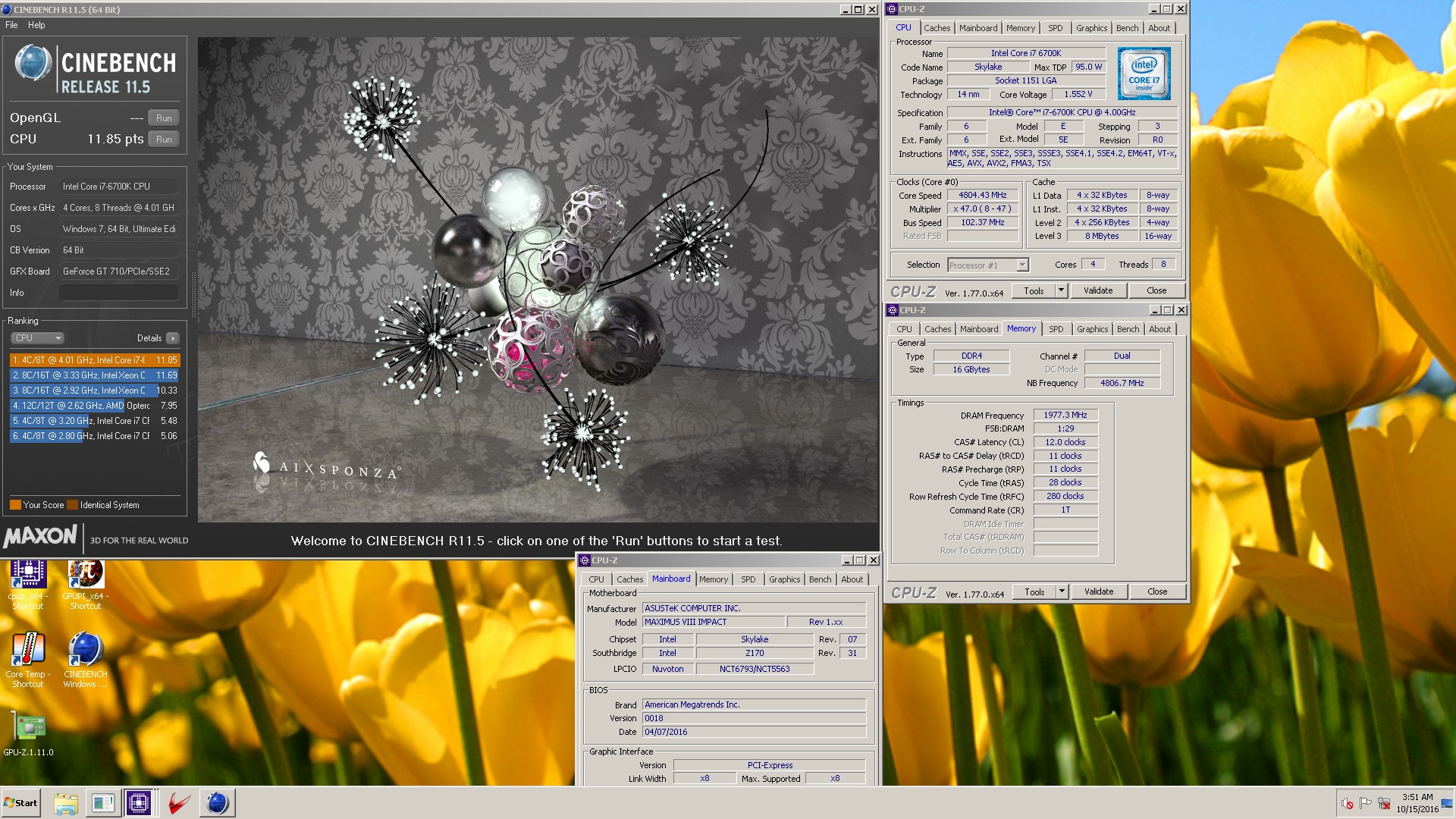Select ranking entry 12C/12T AMD Opteron
Image resolution: width=1456 pixels, height=819 pixels.
tap(95, 406)
